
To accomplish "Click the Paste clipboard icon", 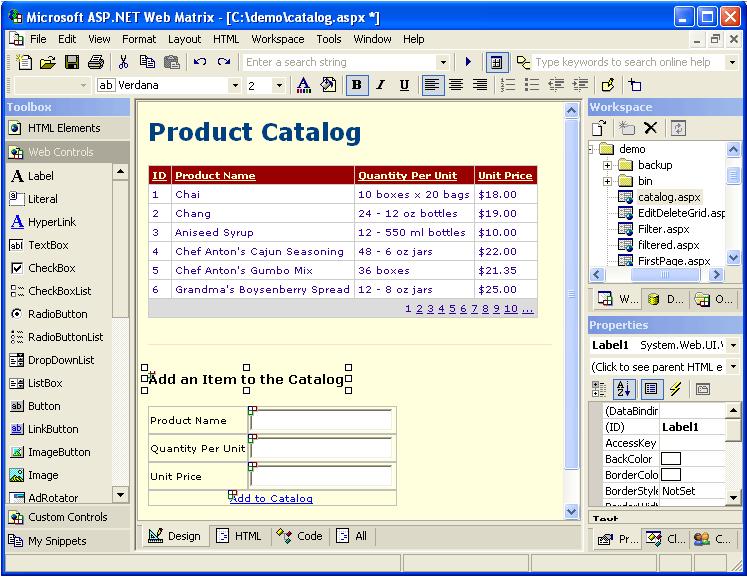I will 172,62.
